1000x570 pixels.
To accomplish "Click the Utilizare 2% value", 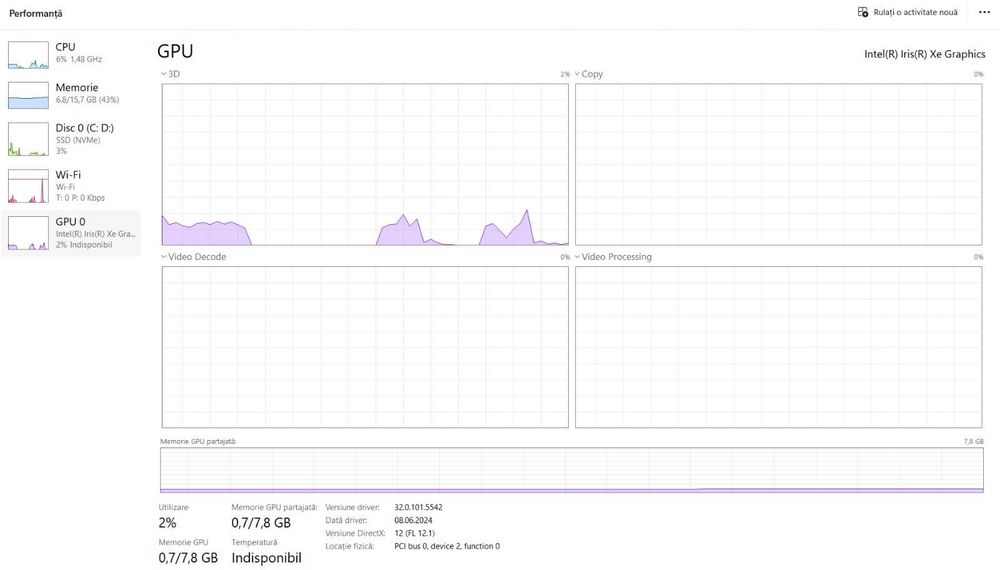I will point(167,523).
